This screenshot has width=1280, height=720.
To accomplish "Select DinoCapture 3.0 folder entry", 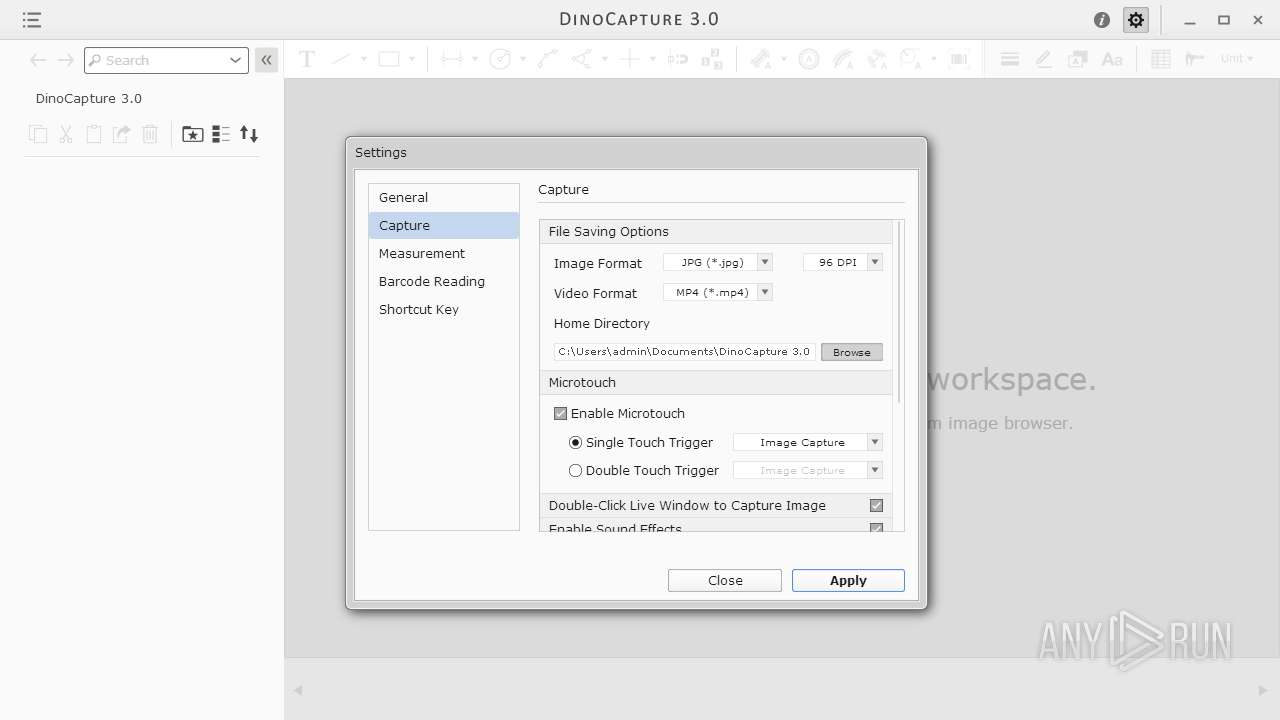I will (x=89, y=98).
